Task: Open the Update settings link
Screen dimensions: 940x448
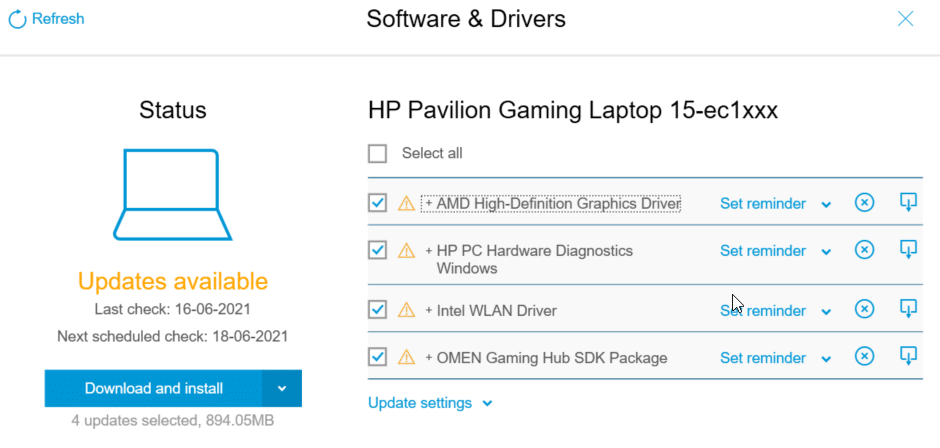Action: point(420,403)
